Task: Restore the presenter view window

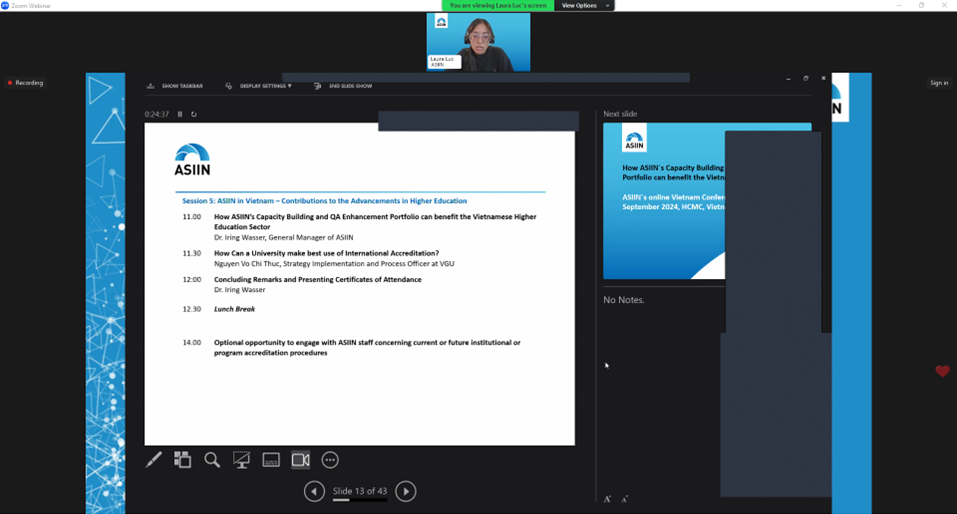Action: tap(806, 78)
